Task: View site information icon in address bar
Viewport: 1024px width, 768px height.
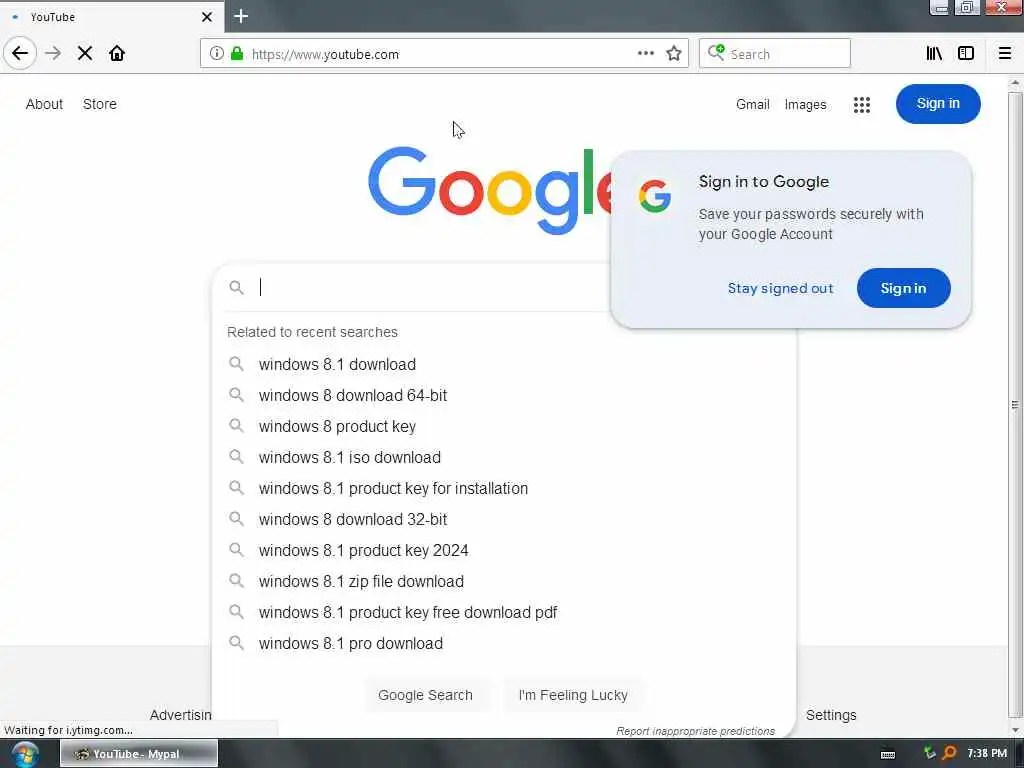Action: click(216, 54)
